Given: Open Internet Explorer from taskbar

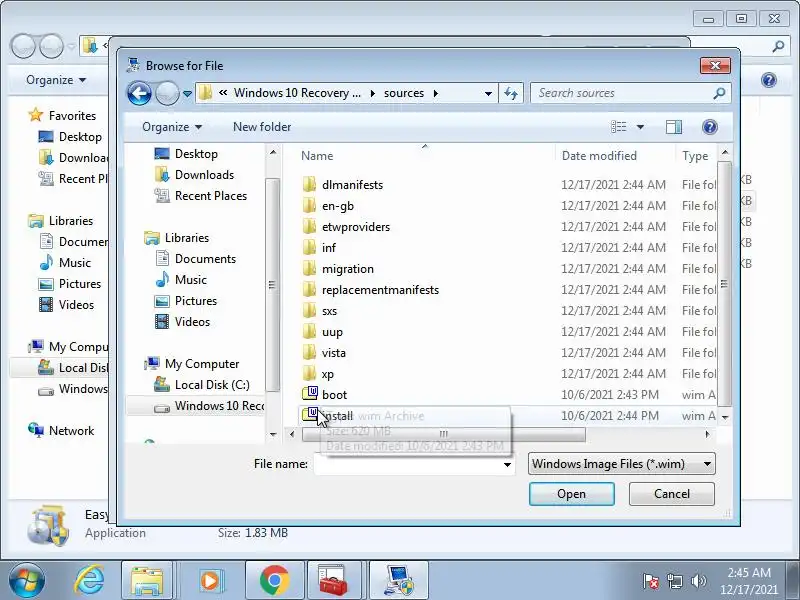Looking at the screenshot, I should pyautogui.click(x=90, y=581).
